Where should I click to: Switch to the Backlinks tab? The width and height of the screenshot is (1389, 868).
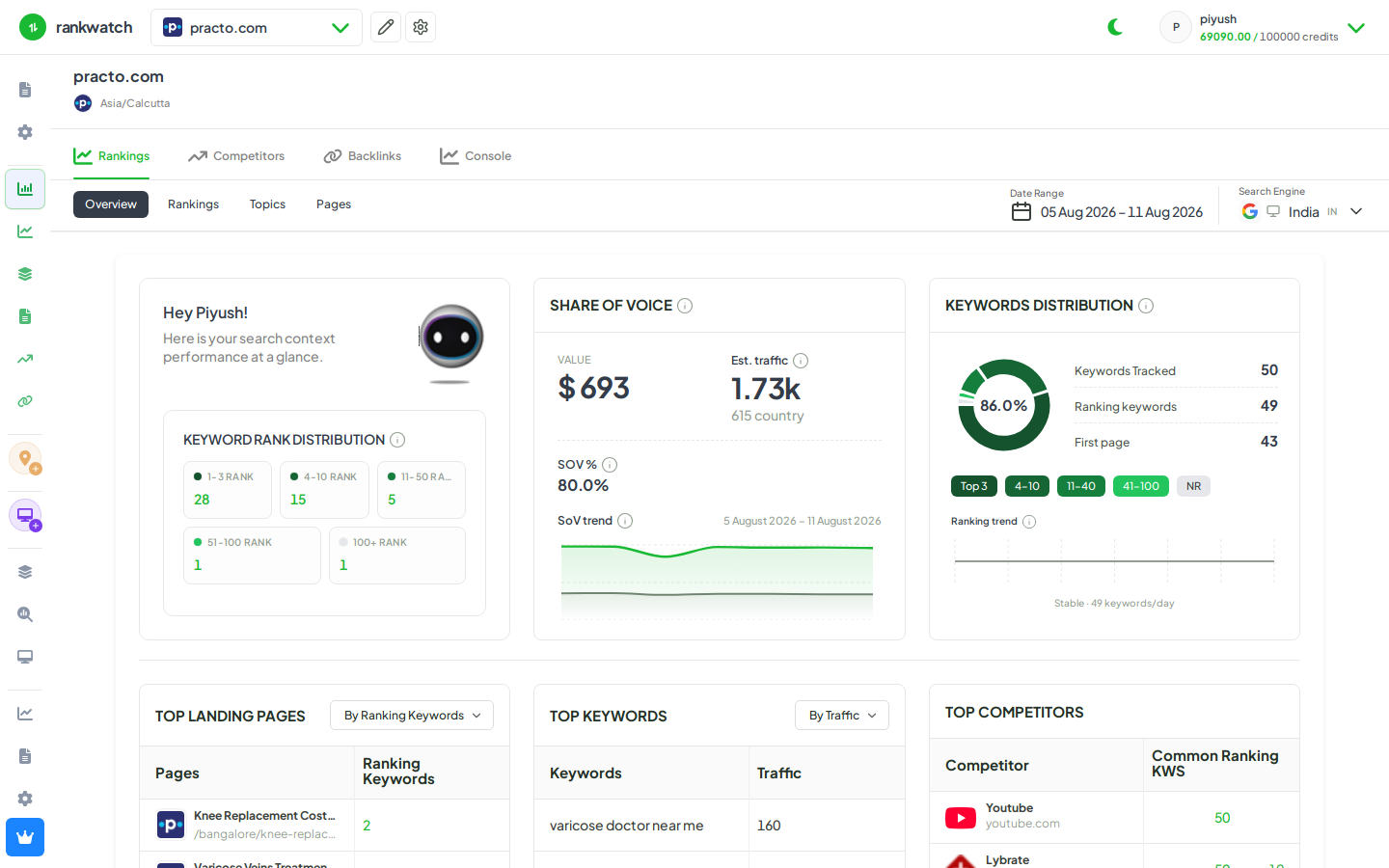click(x=362, y=156)
